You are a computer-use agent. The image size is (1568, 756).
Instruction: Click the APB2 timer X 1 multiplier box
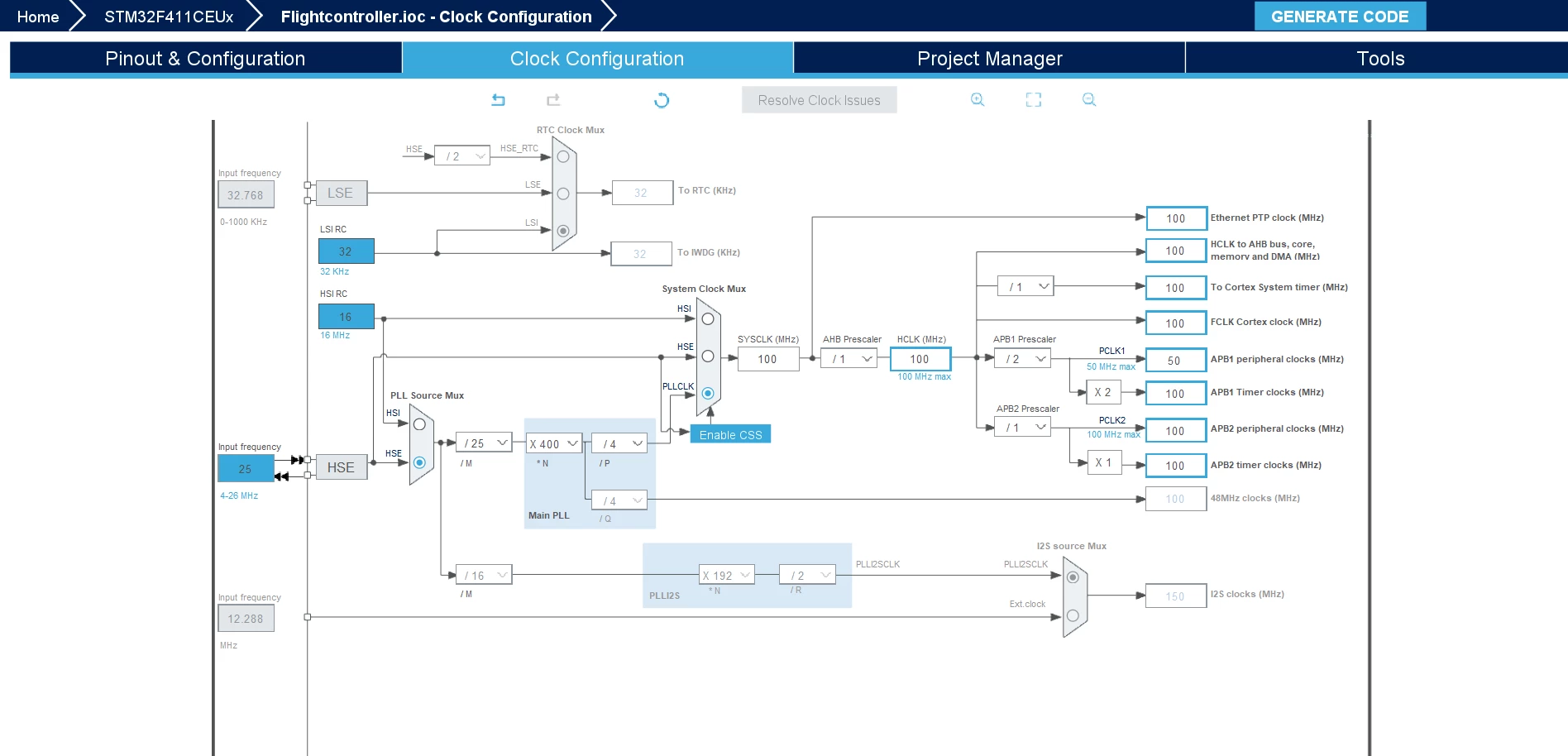tap(1103, 462)
